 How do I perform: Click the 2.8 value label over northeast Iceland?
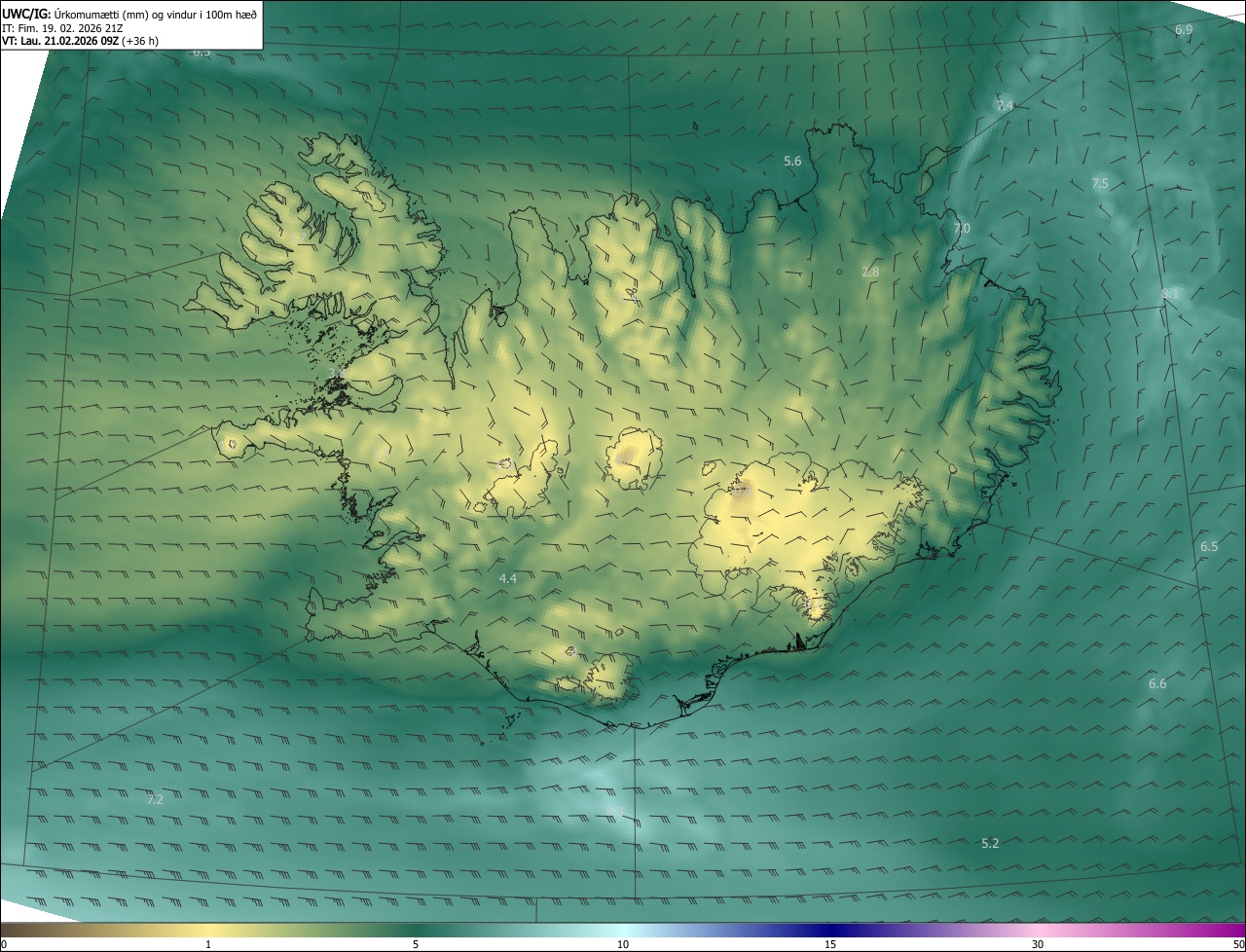click(x=870, y=272)
